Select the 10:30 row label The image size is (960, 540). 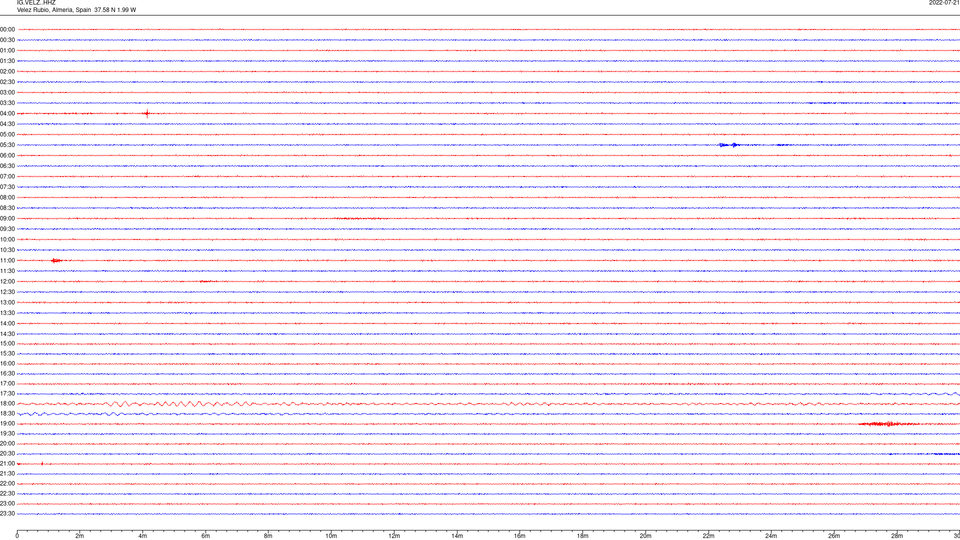point(7,250)
